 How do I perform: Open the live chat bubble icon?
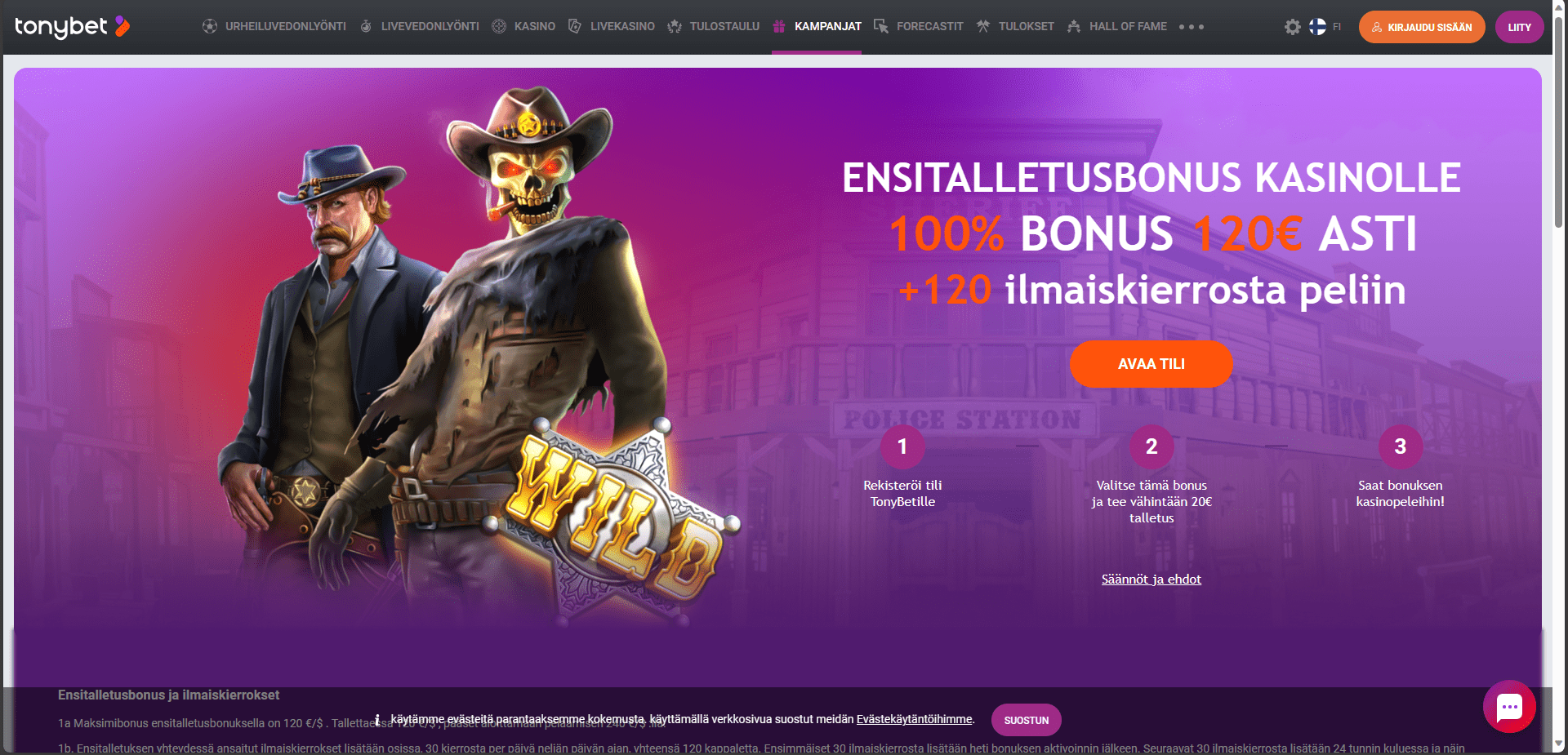pos(1509,707)
